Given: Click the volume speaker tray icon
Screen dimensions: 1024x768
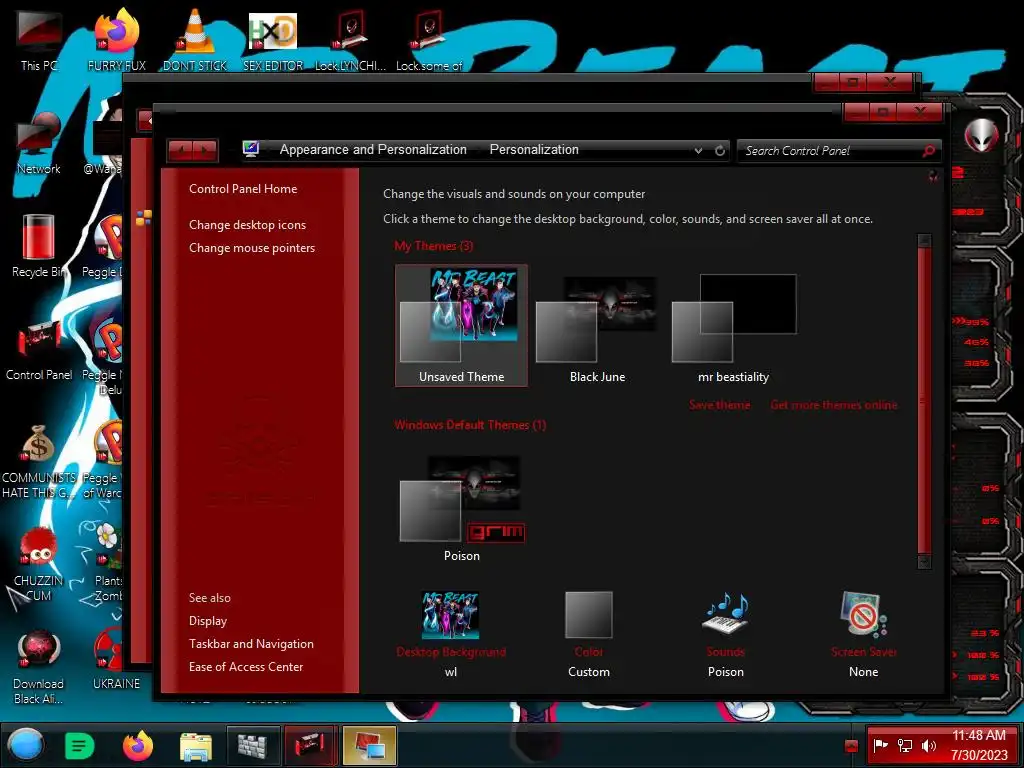Looking at the screenshot, I should click(929, 745).
